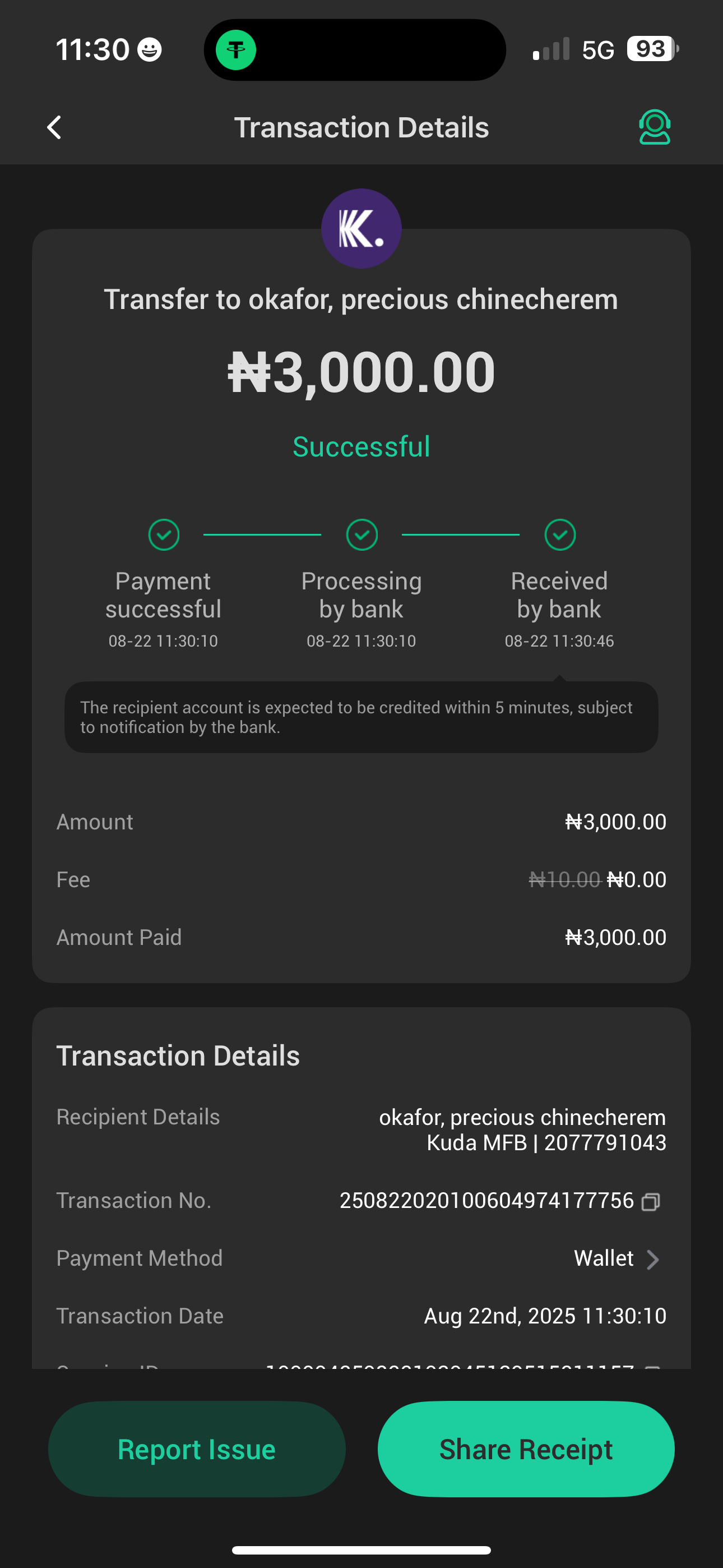Tap the battery indicator in status bar

[652, 49]
